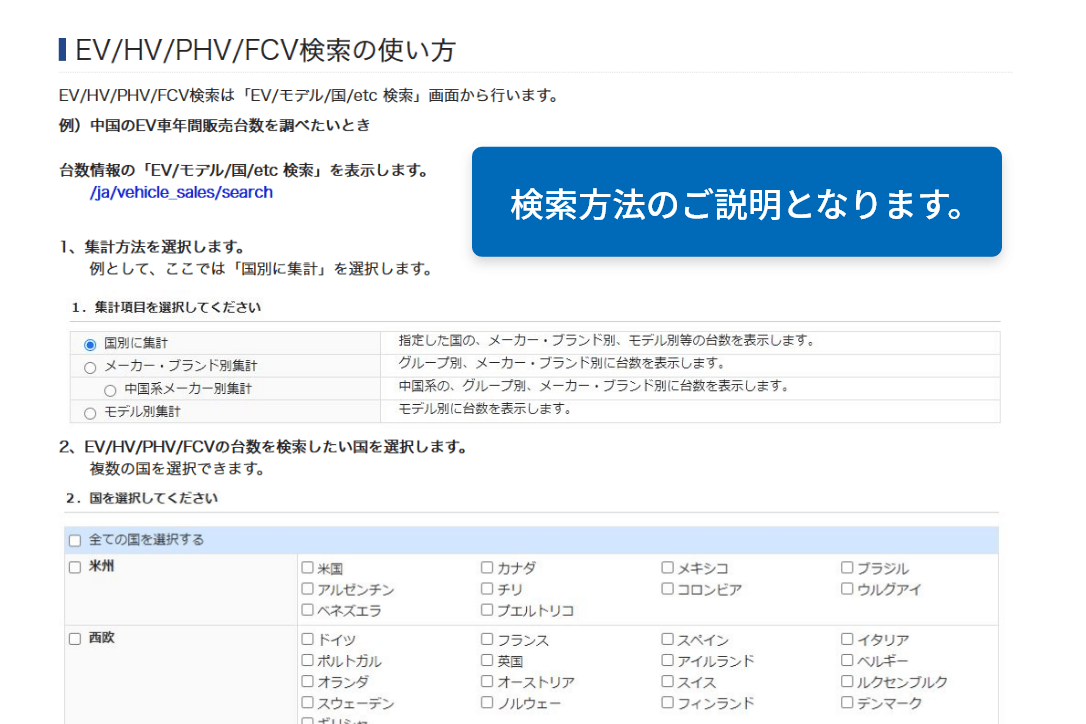Screen dimensions: 1086x724
Task: Check the 米州 region checkbox
Action: tap(75, 567)
